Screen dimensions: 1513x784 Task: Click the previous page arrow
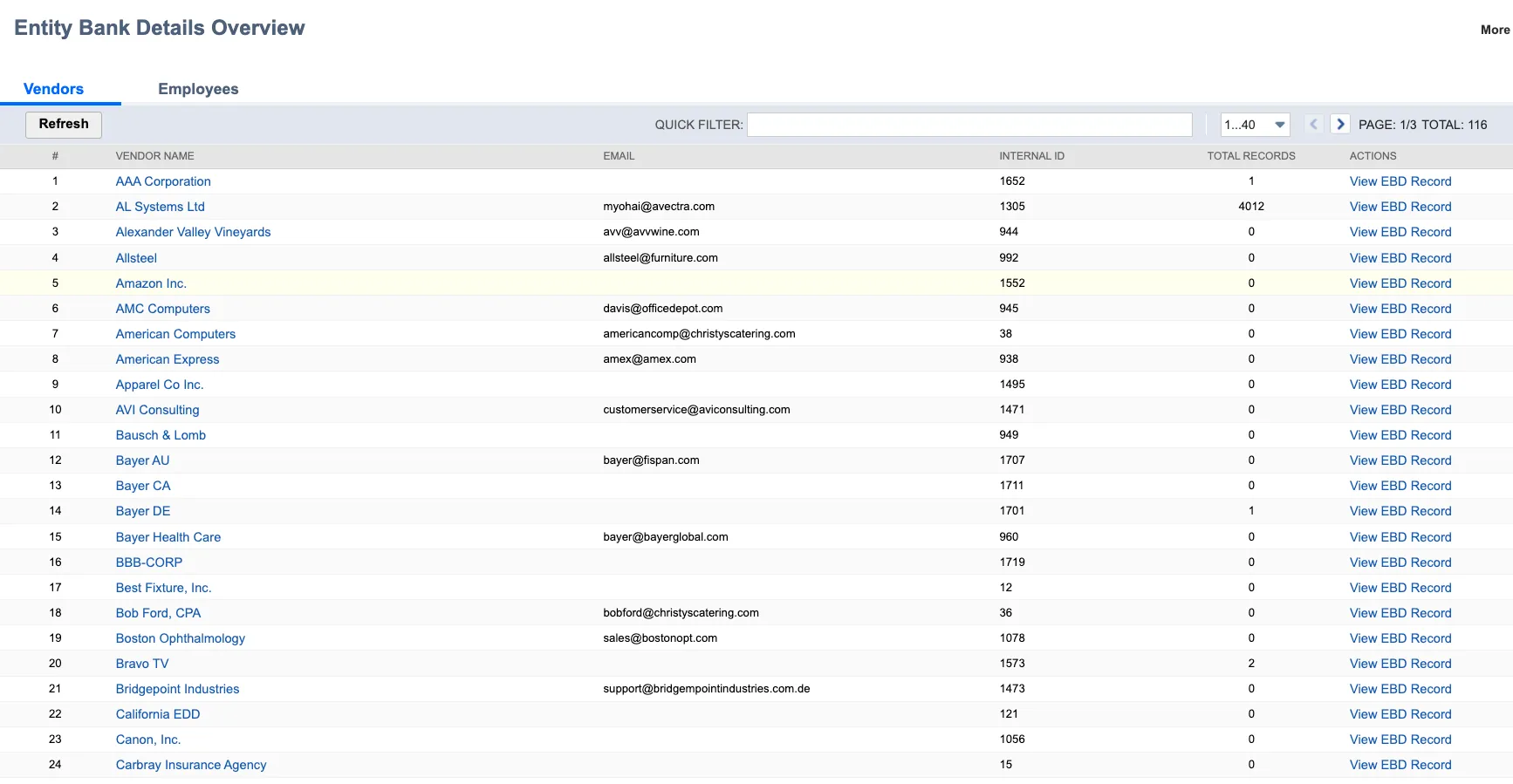(x=1313, y=125)
